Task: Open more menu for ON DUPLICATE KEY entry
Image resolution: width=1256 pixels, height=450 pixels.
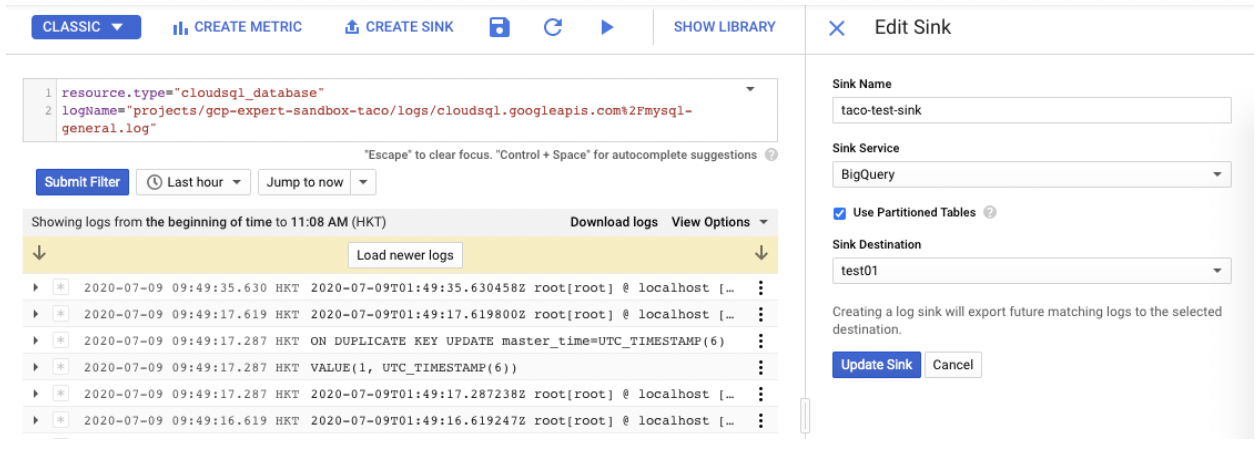Action: 761,341
